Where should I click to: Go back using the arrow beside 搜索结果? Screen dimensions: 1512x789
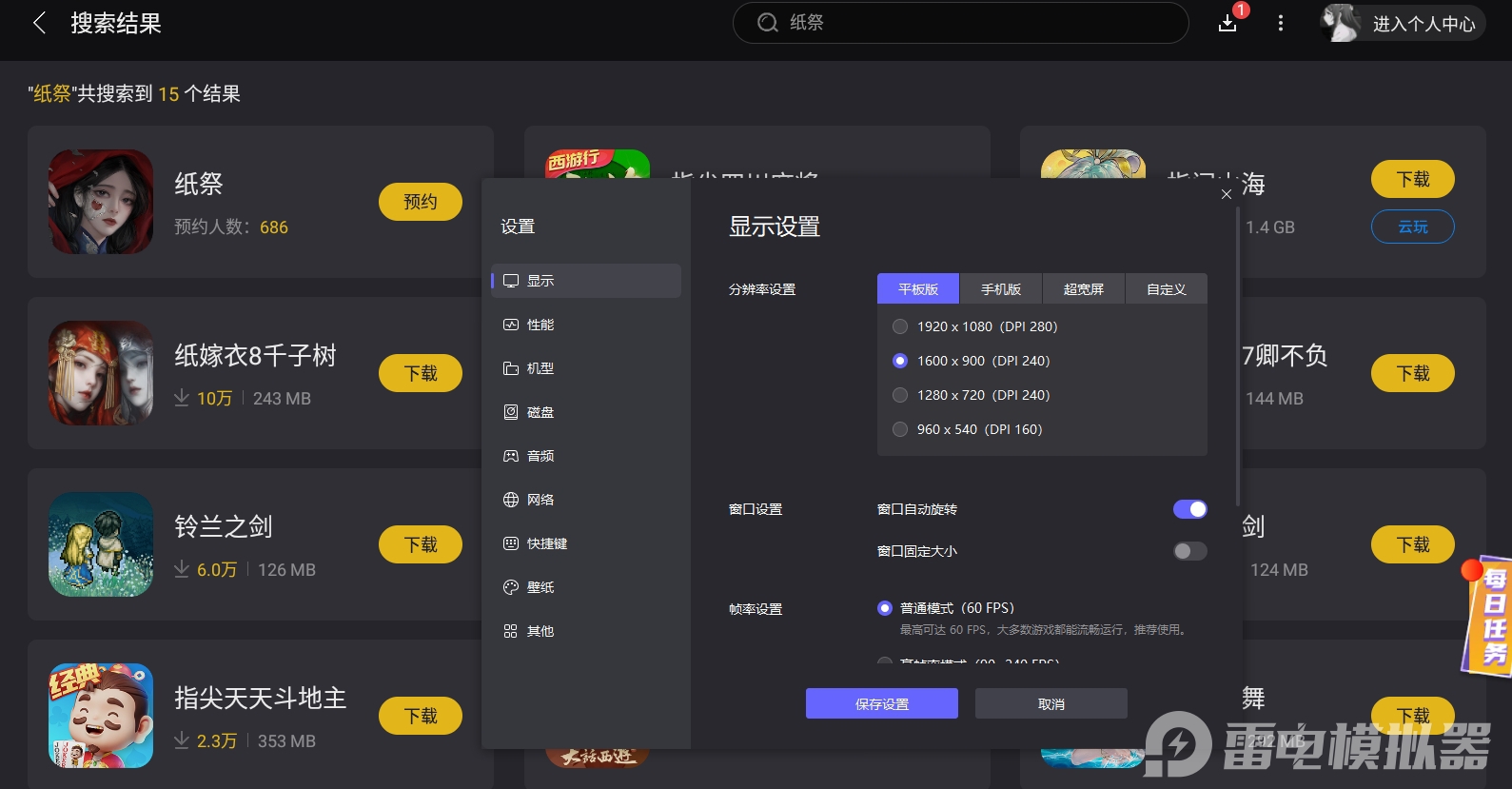coord(39,23)
